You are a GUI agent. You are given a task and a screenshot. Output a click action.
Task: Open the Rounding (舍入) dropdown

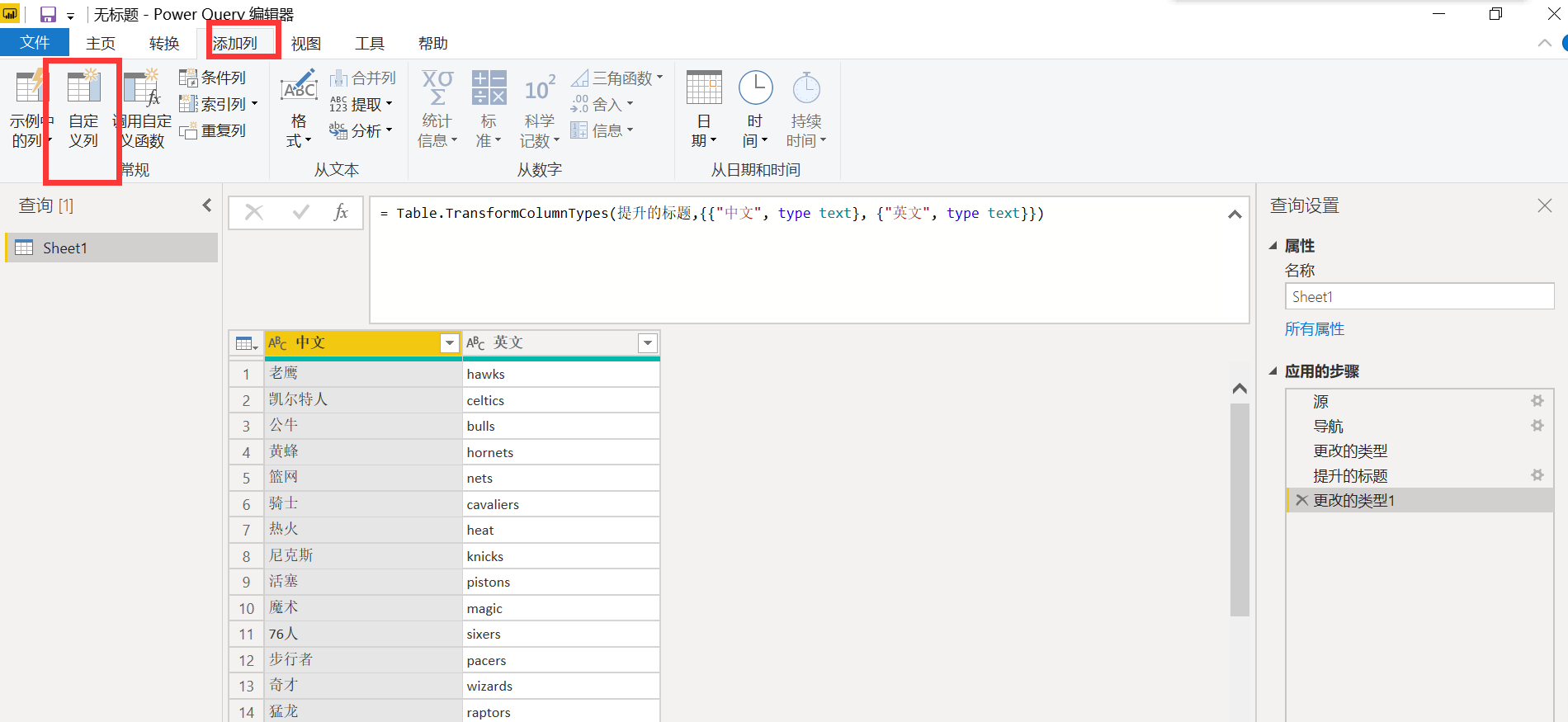point(602,104)
